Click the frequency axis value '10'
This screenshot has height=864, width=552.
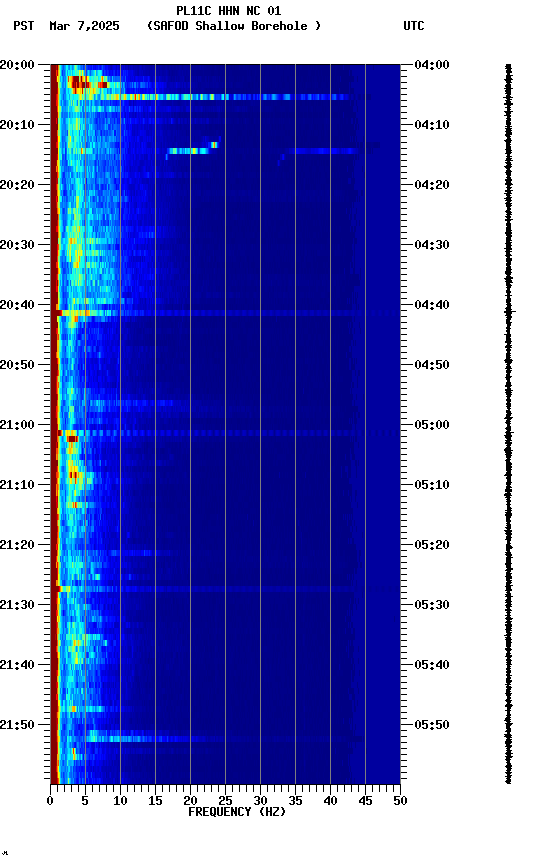point(120,801)
